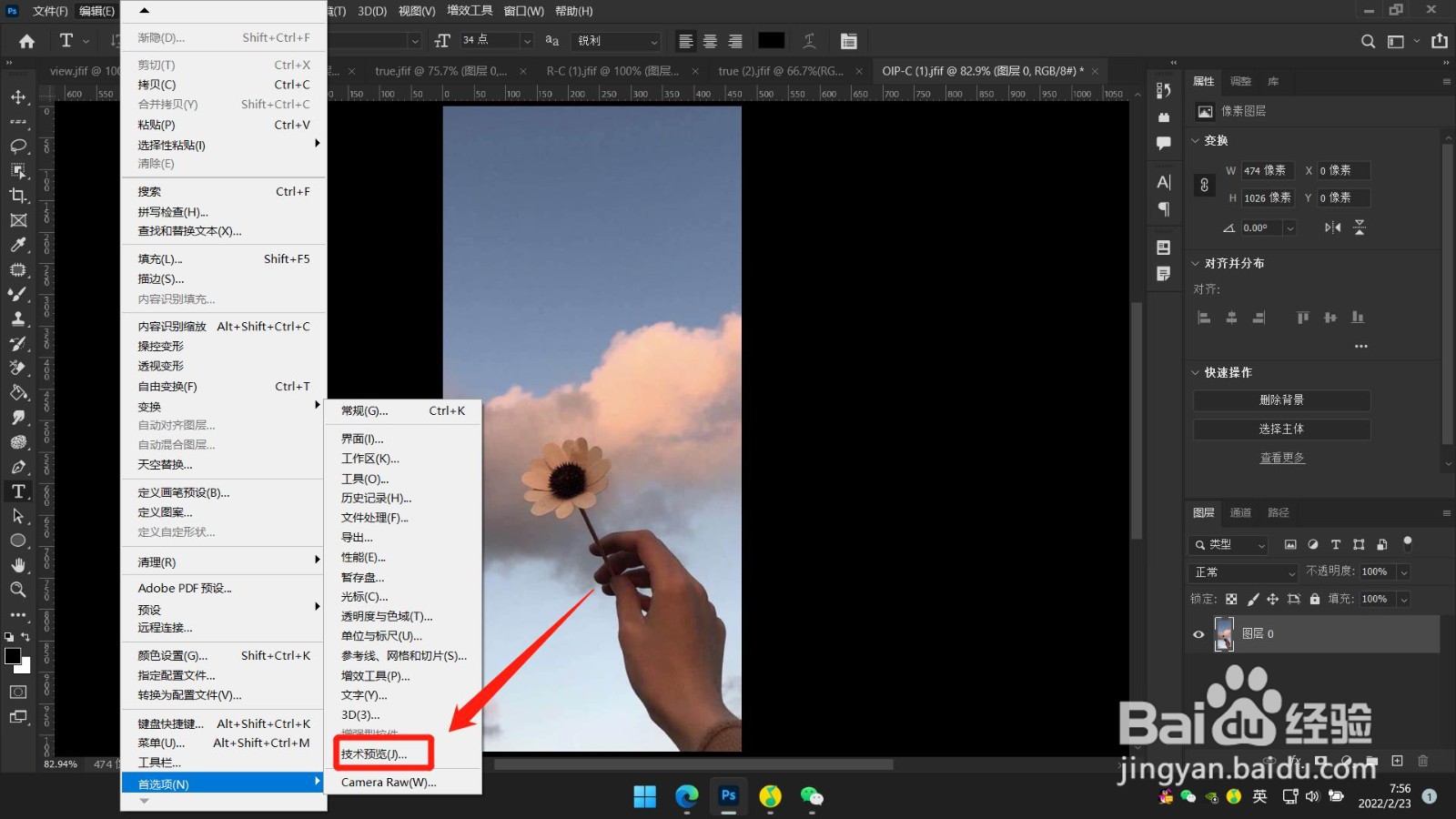Toggle lock transparent pixels
Screen dimensions: 1456x819
point(1231,599)
